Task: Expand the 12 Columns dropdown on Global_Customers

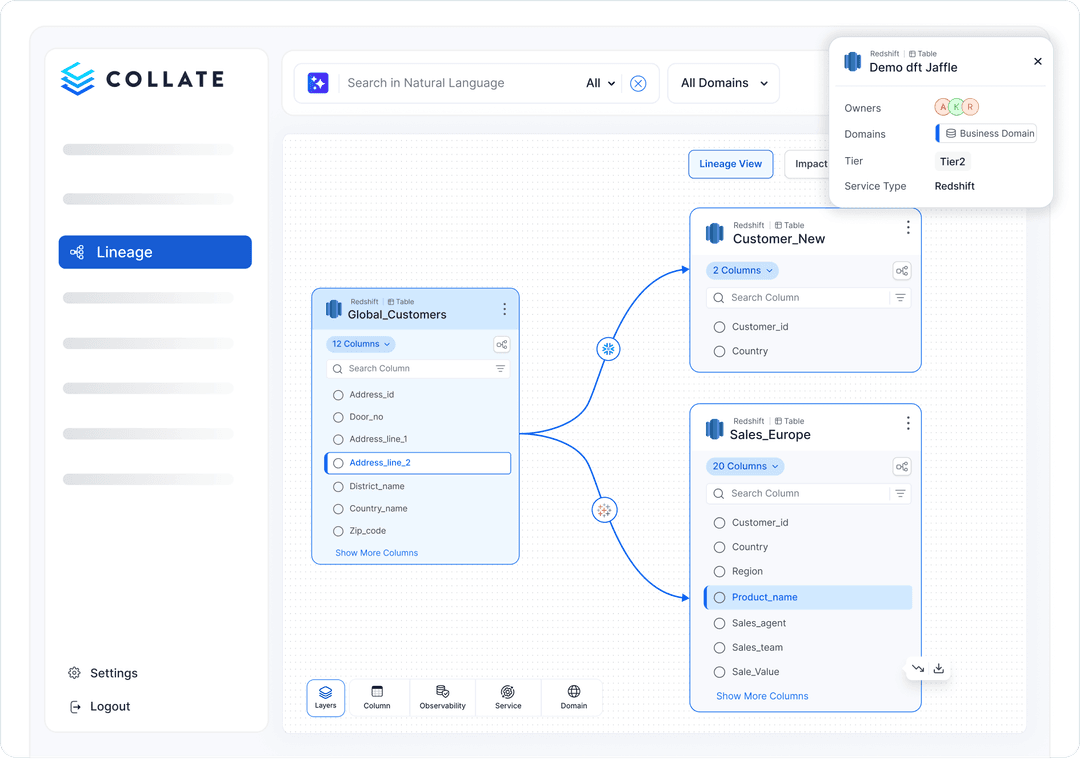Action: pos(360,343)
